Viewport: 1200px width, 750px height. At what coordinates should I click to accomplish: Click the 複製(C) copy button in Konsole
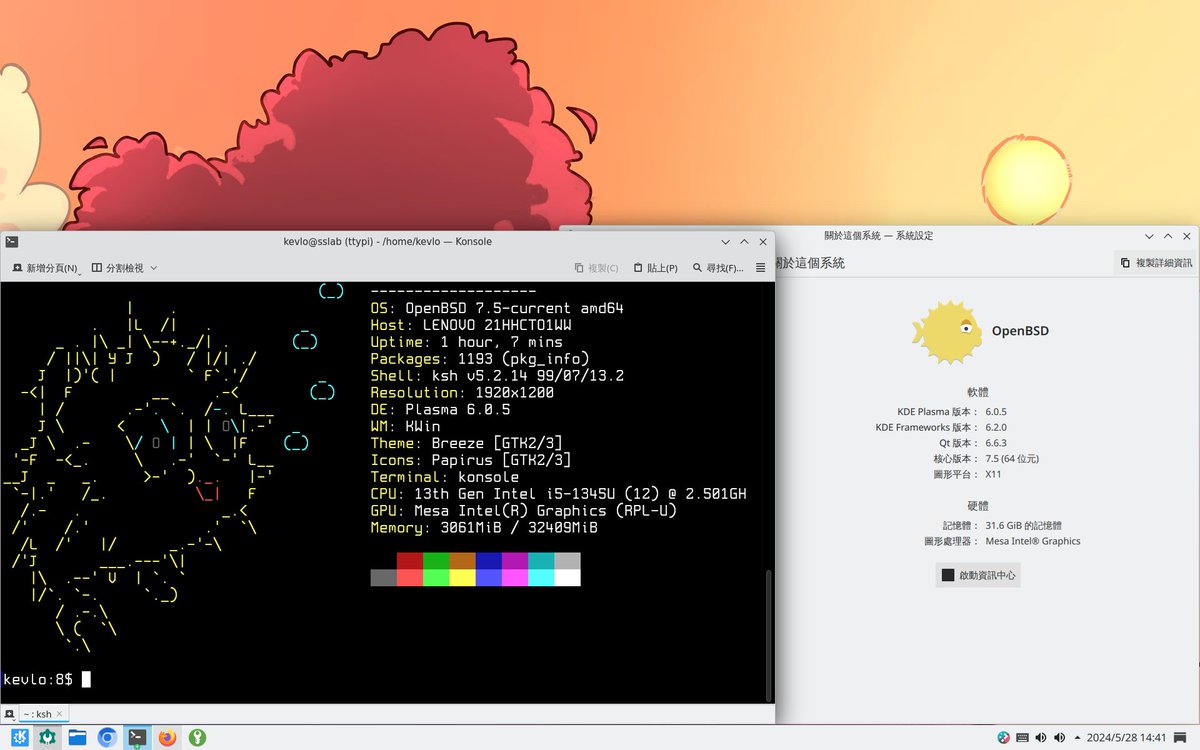(596, 268)
